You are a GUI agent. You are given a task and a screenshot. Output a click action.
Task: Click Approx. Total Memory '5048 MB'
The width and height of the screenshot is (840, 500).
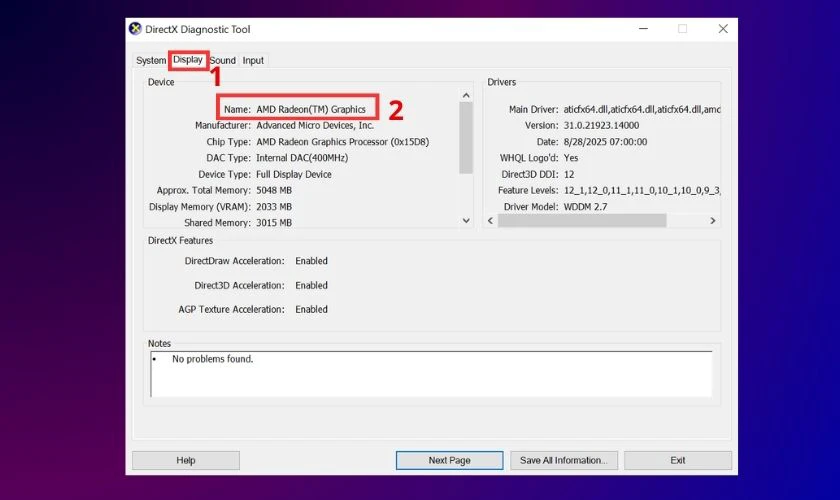click(x=274, y=190)
